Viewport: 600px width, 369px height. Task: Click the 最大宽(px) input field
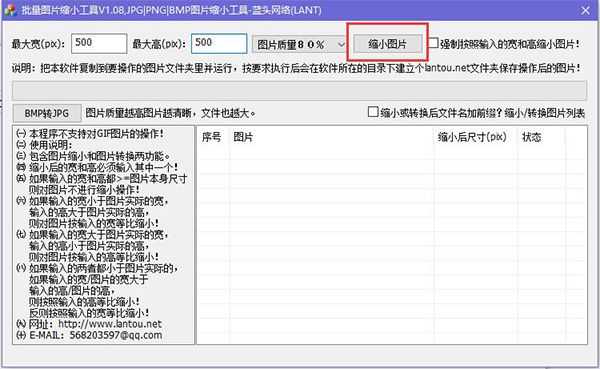coord(99,43)
